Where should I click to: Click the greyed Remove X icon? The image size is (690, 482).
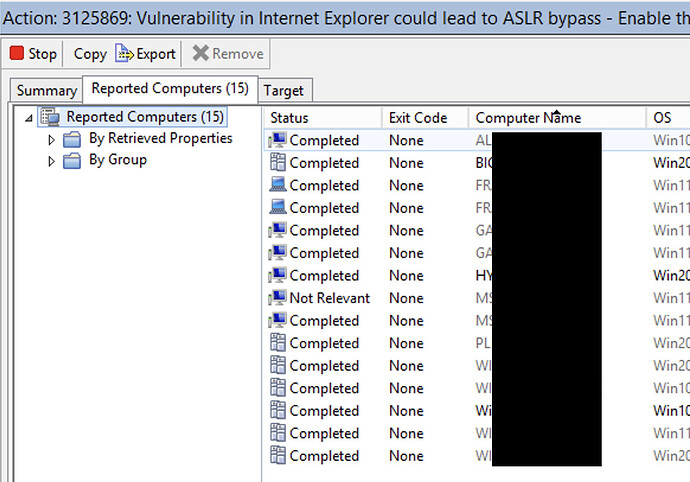coord(201,54)
